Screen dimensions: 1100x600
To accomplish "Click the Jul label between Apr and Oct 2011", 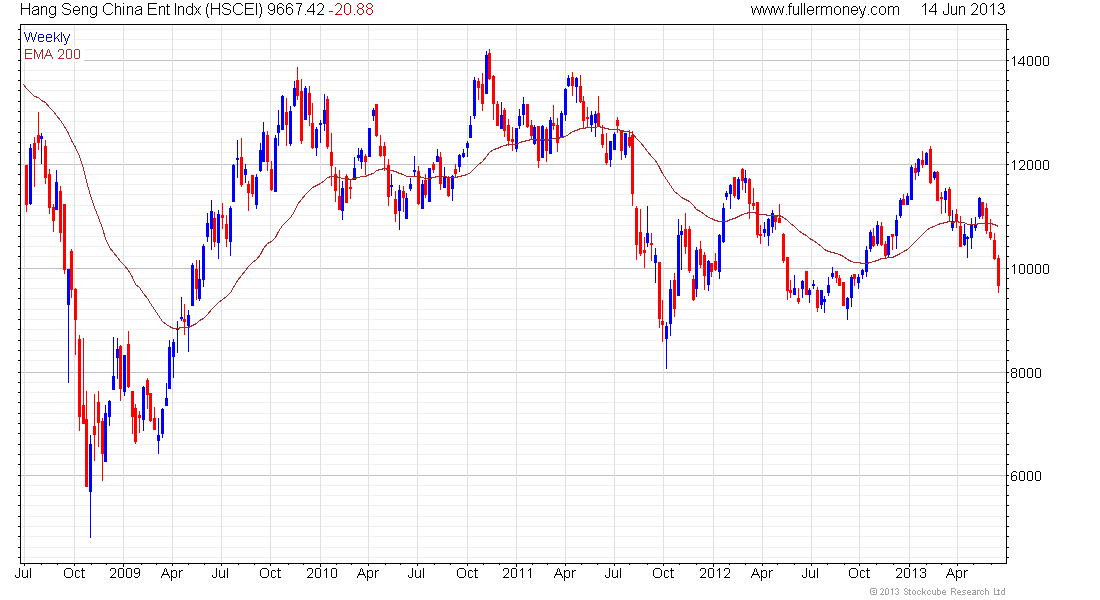I will [613, 573].
